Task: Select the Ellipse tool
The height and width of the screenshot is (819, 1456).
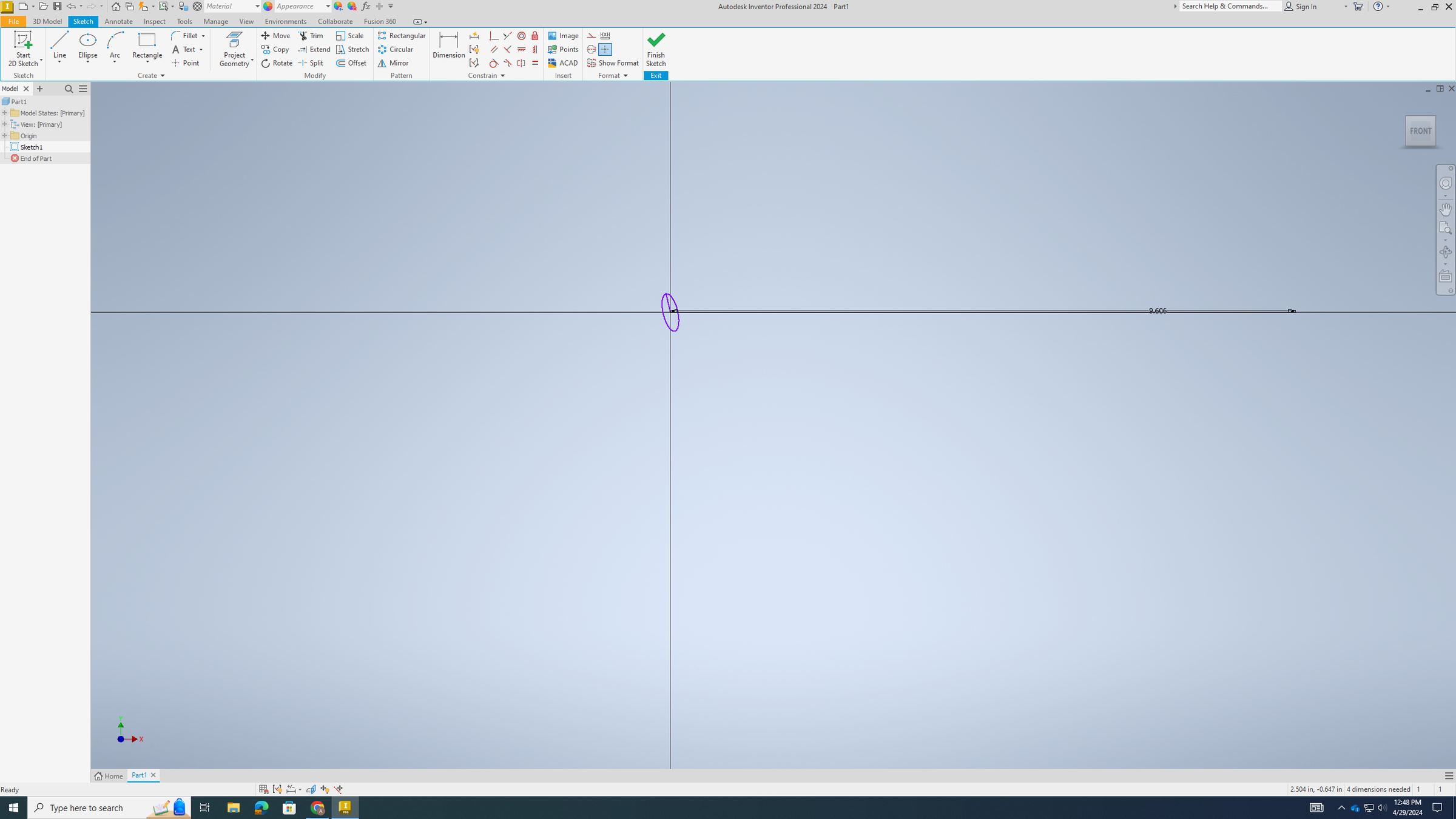Action: [x=88, y=46]
